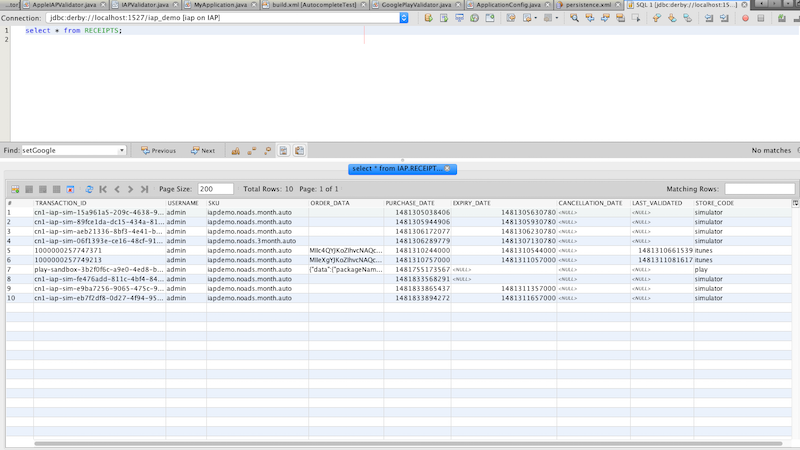Screen dimensions: 800x450
Task: Go to the next results page
Action: pyautogui.click(x=131, y=189)
